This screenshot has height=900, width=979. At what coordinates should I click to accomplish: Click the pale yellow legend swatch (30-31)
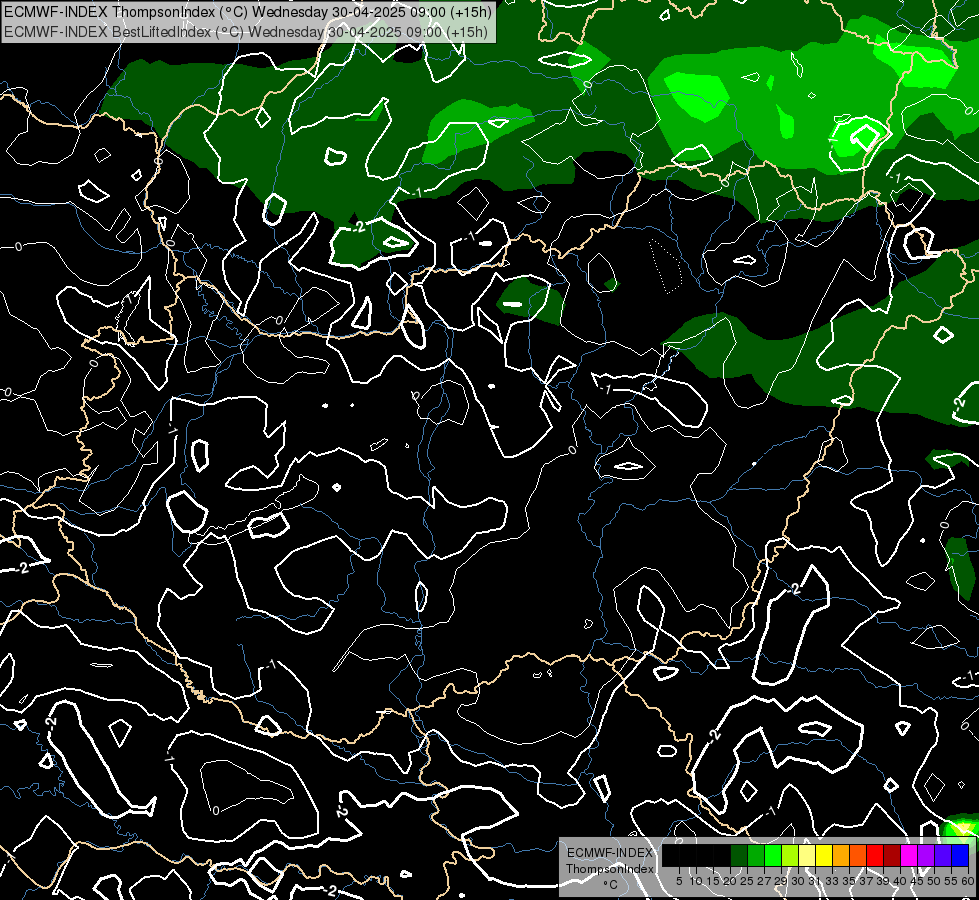pyautogui.click(x=807, y=856)
